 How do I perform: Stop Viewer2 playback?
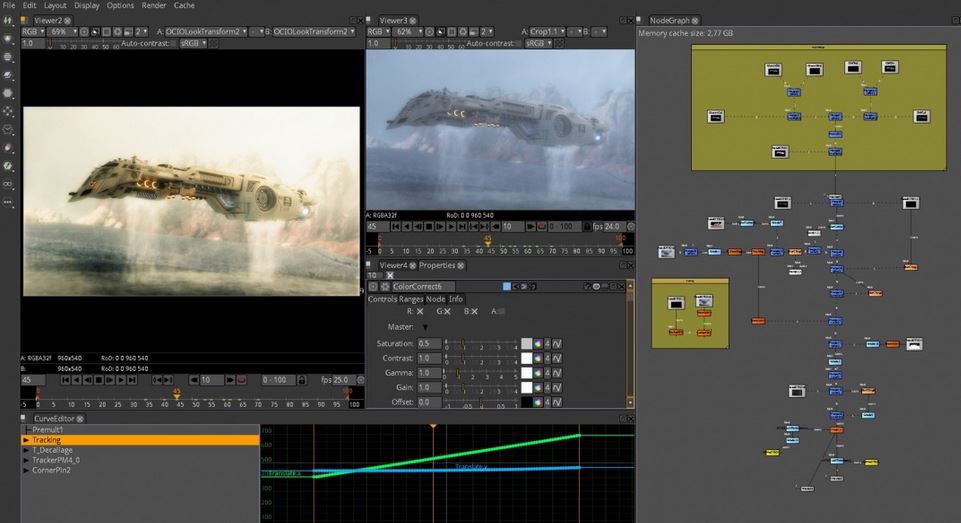[x=98, y=380]
